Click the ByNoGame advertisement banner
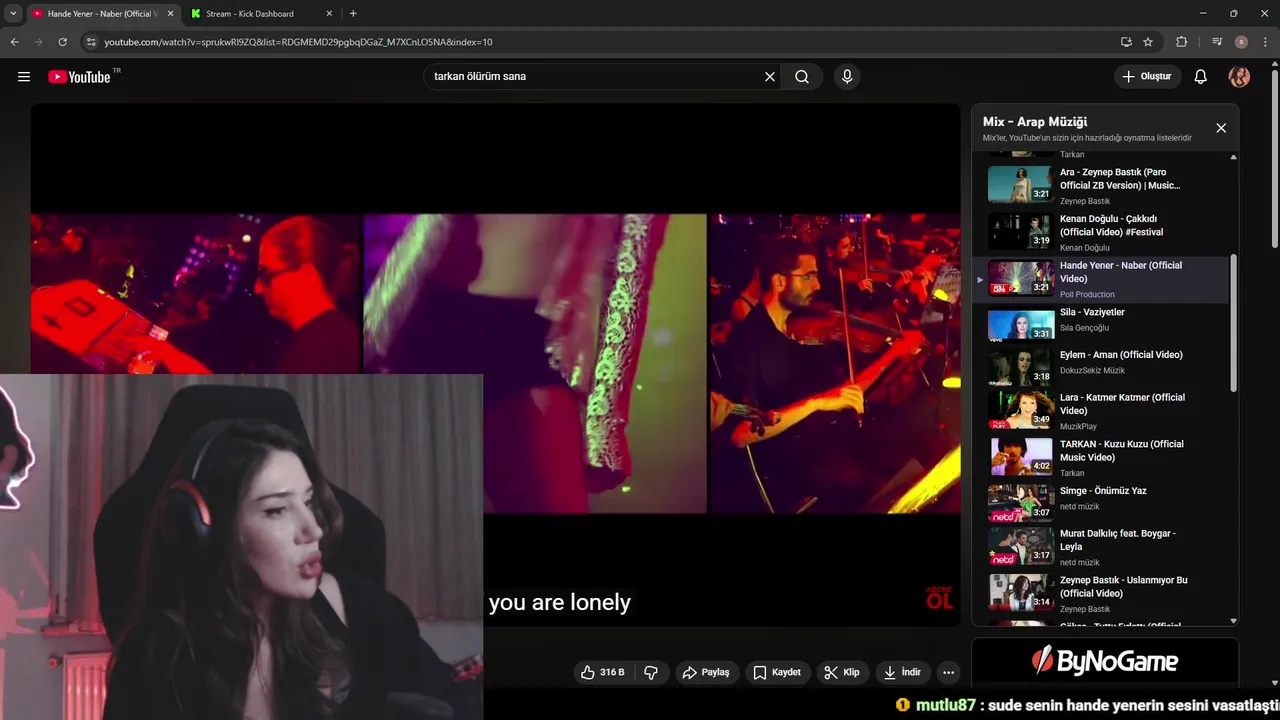 [x=1105, y=662]
